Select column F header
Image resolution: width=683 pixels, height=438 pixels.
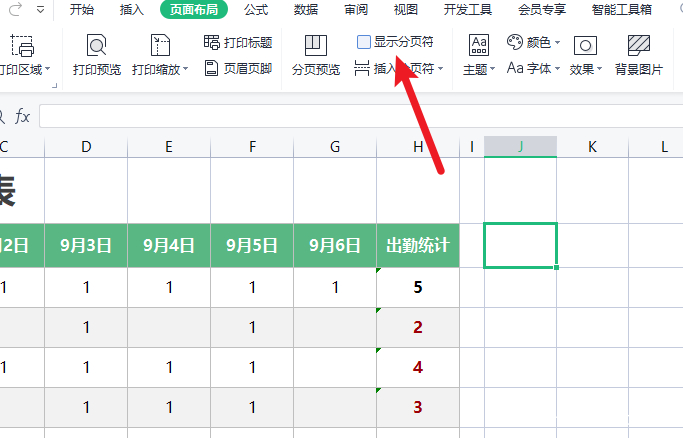(x=252, y=147)
